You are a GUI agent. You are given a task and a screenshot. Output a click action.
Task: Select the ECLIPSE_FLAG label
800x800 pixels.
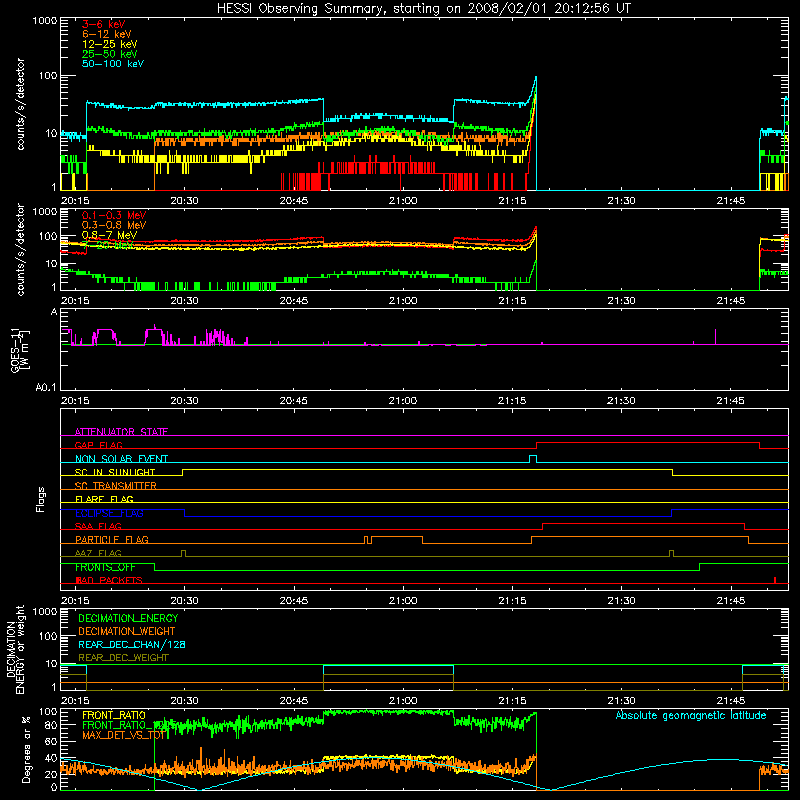pos(109,513)
